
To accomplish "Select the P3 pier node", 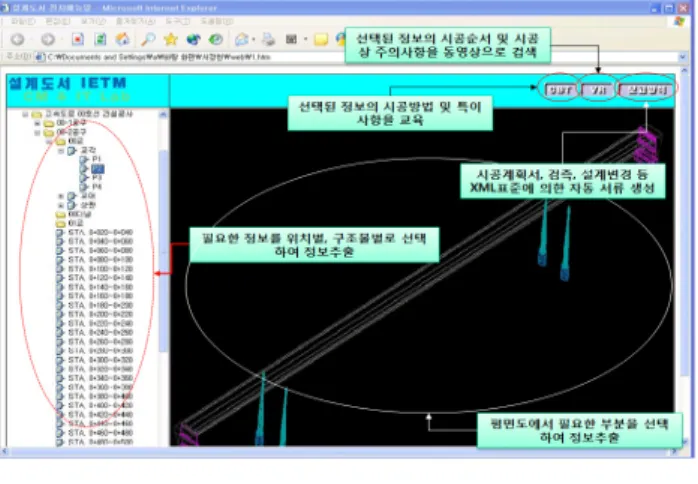I will [97, 178].
